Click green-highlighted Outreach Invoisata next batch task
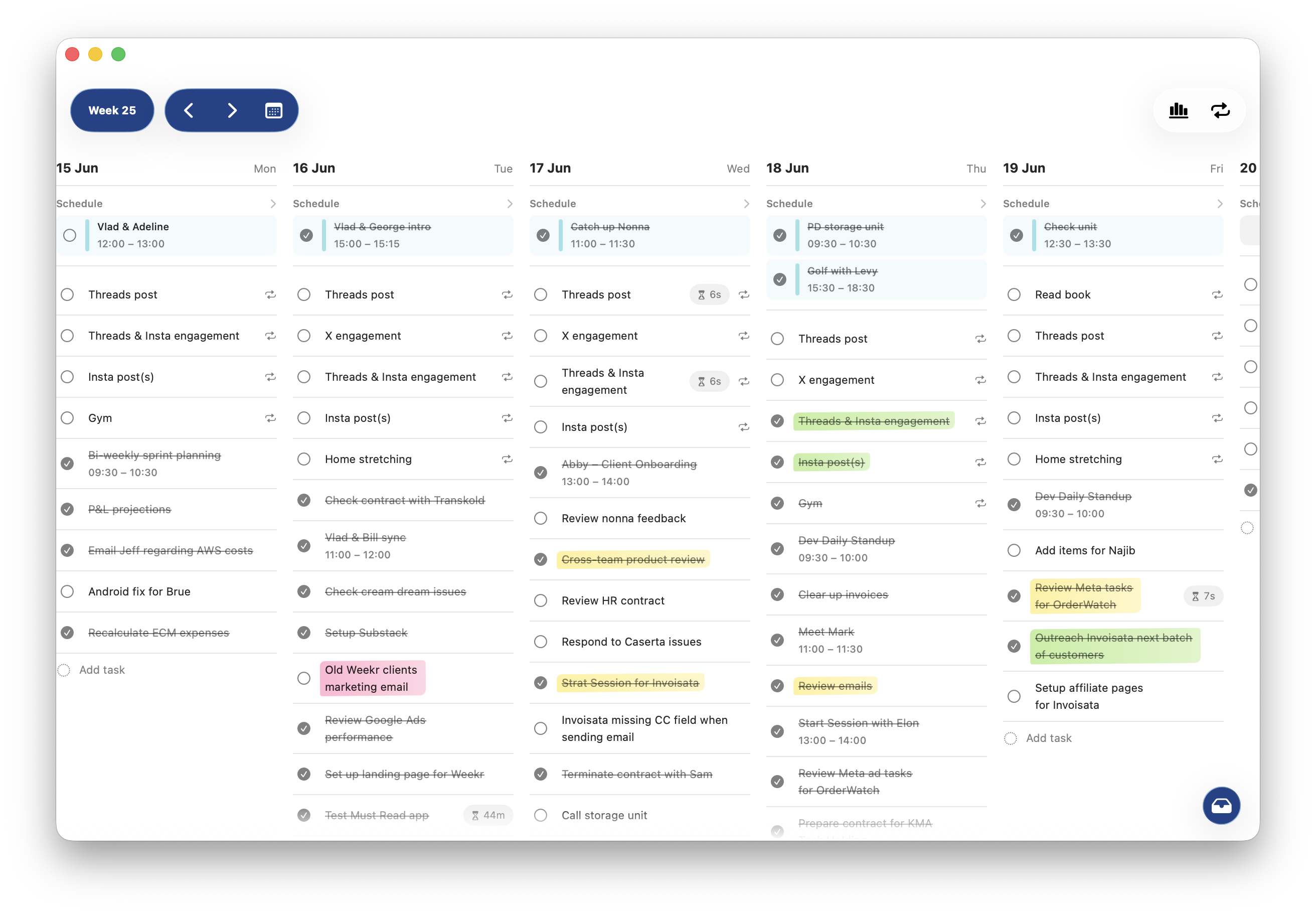Image resolution: width=1316 pixels, height=915 pixels. point(1114,646)
